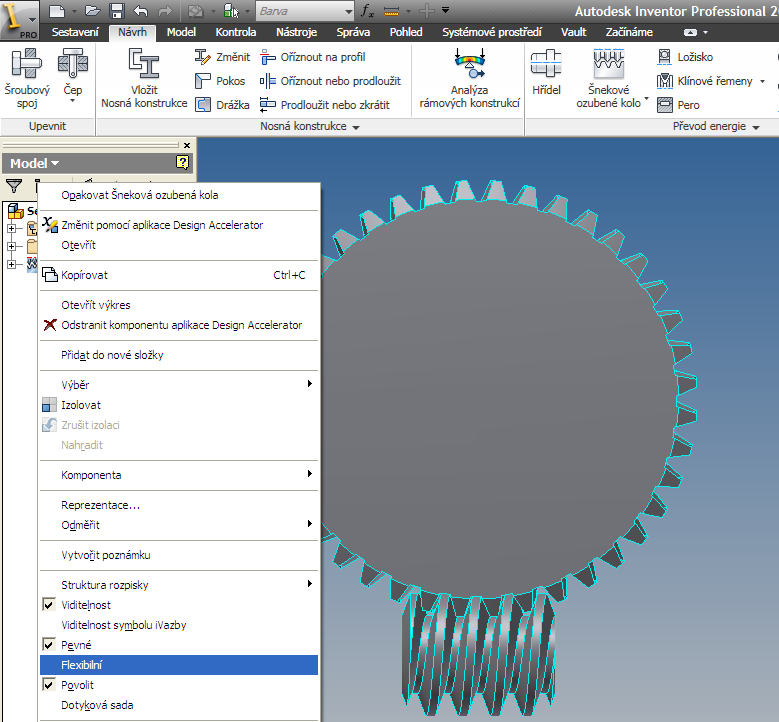Image resolution: width=779 pixels, height=722 pixels.
Task: Select the Hřídel shaft tool
Action: pyautogui.click(x=546, y=72)
